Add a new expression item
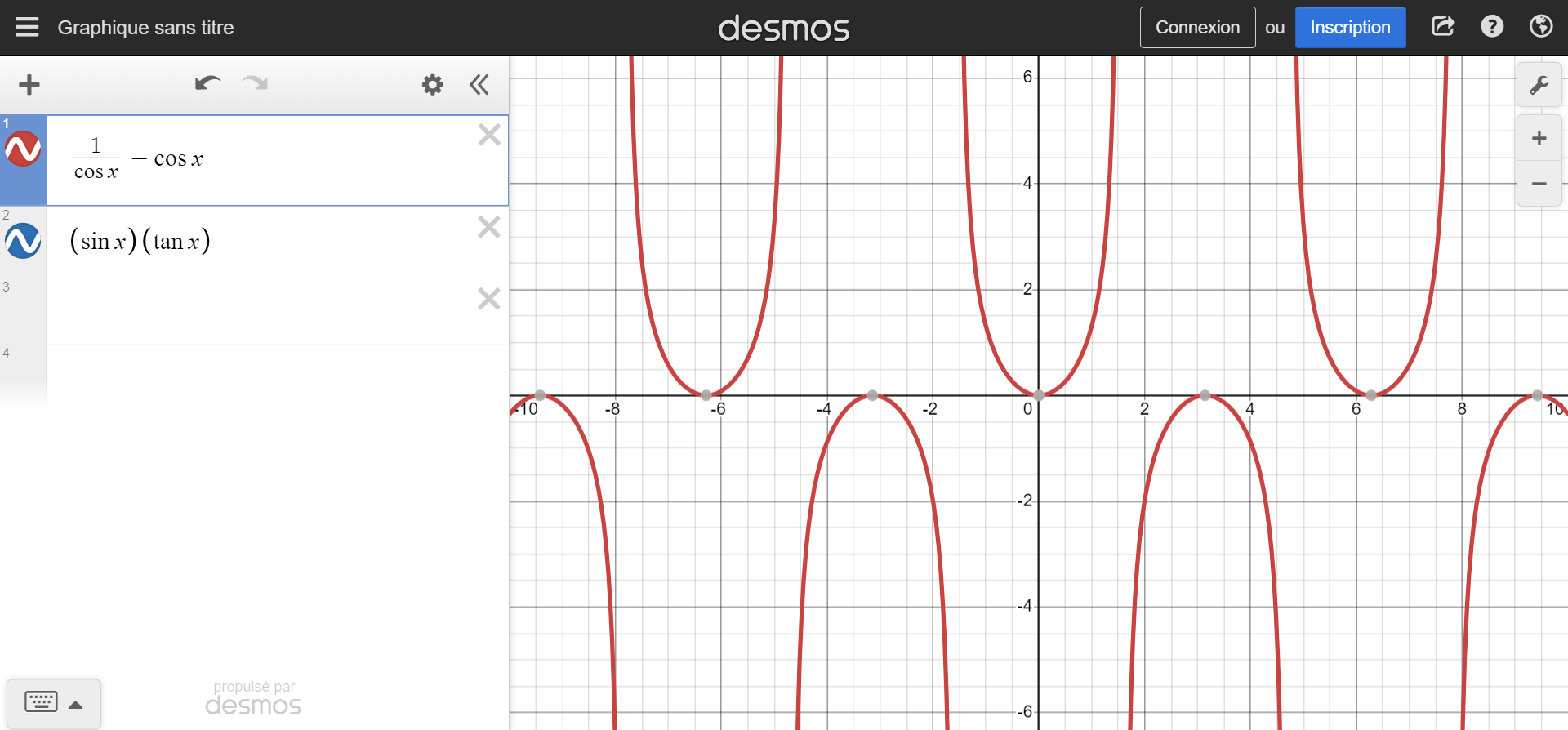Image resolution: width=1568 pixels, height=730 pixels. point(29,85)
